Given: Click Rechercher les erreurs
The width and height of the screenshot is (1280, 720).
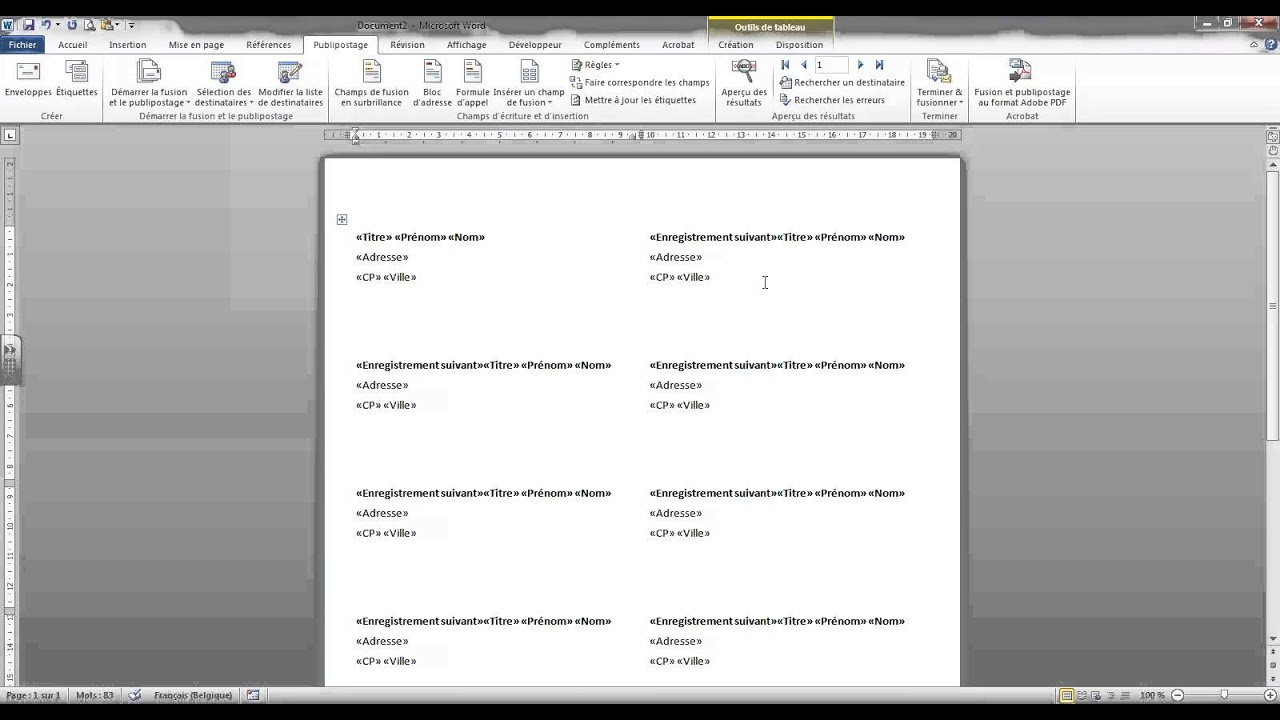Looking at the screenshot, I should [832, 100].
